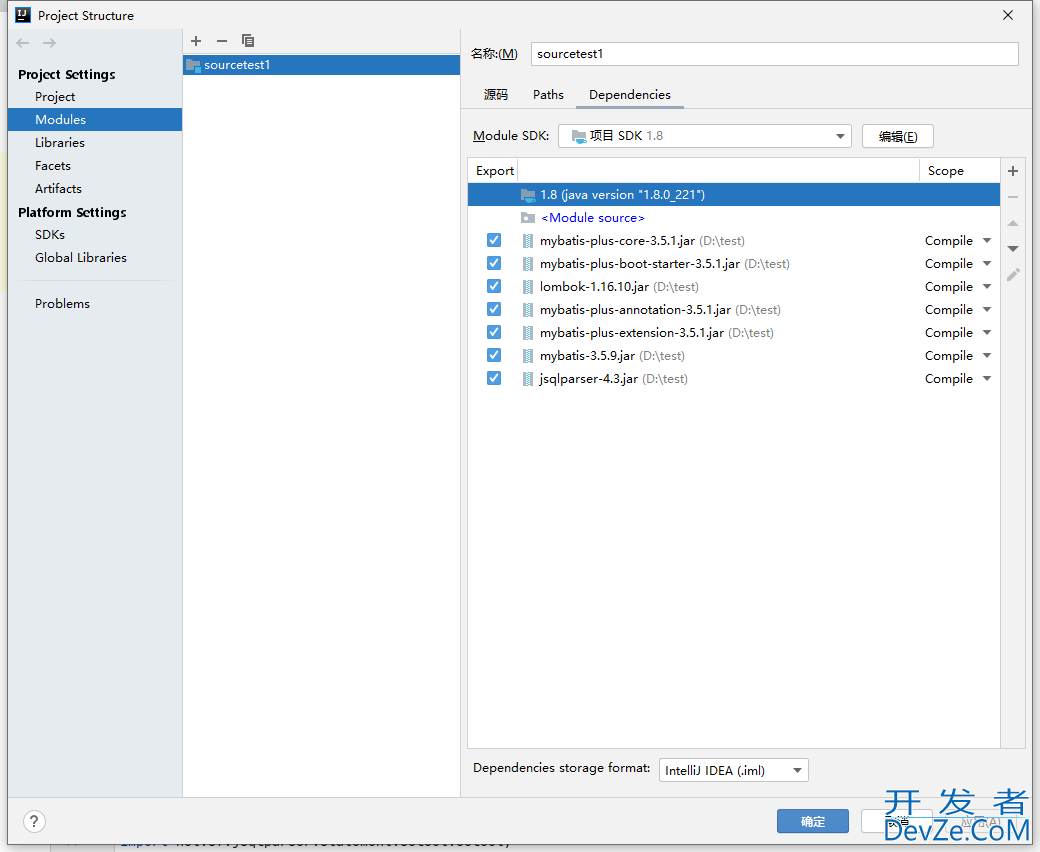Select sourcetest1 in module list

(321, 65)
